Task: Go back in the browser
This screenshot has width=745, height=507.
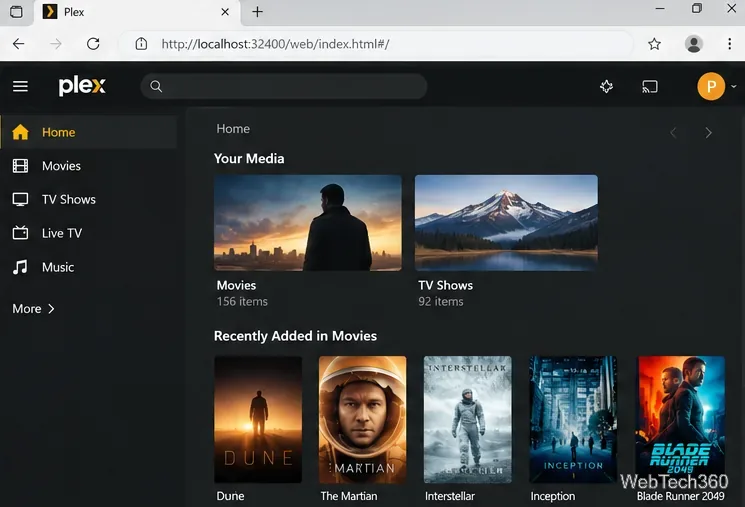Action: (x=19, y=44)
